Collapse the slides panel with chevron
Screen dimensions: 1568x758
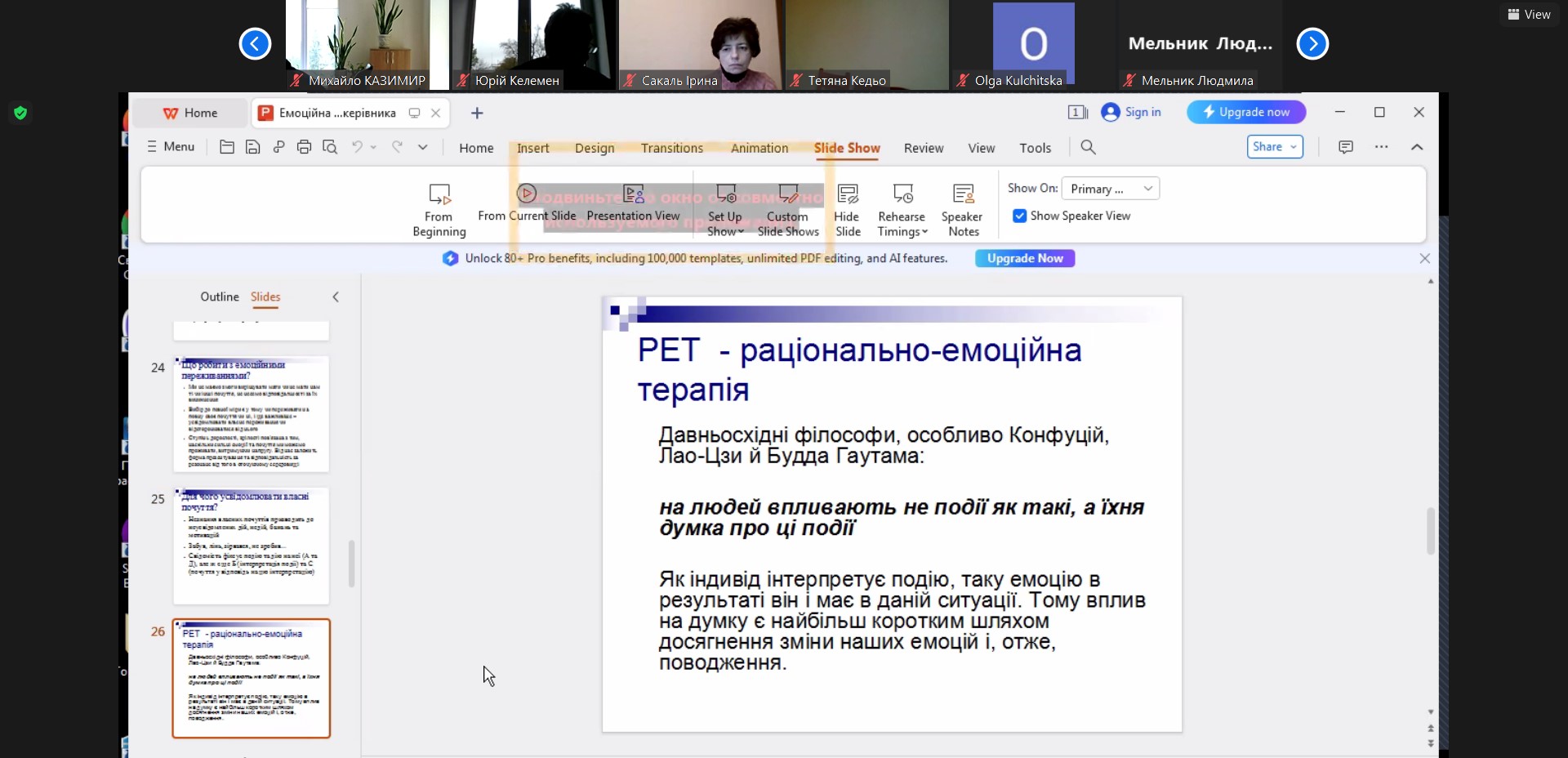(x=336, y=297)
